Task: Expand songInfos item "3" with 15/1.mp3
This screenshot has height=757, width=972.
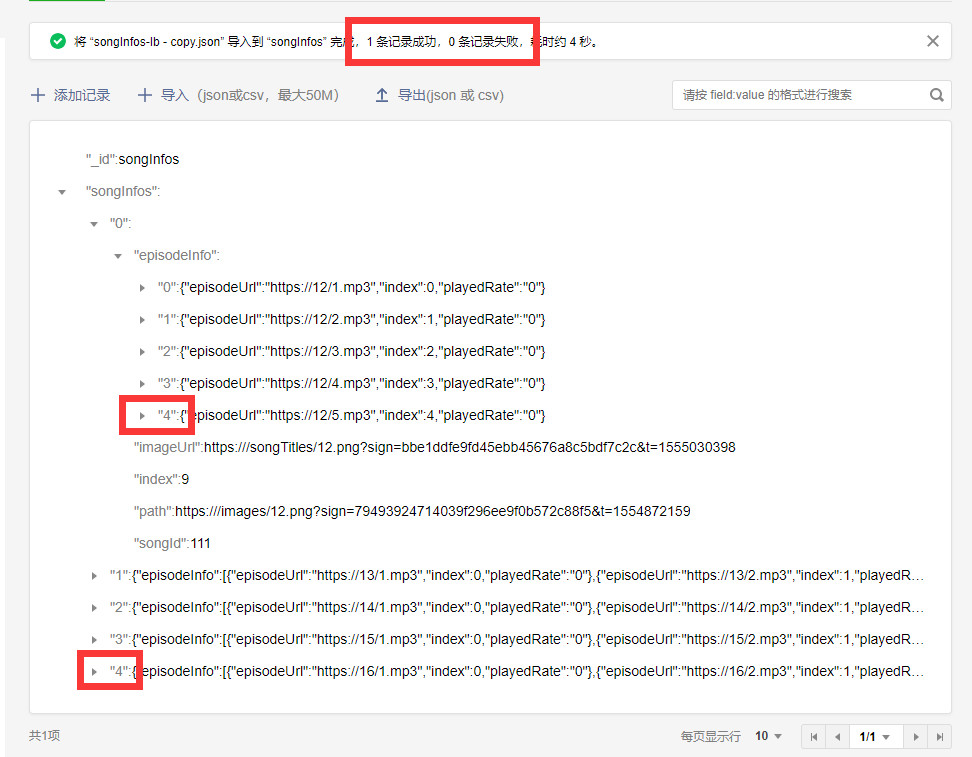Action: (94, 640)
